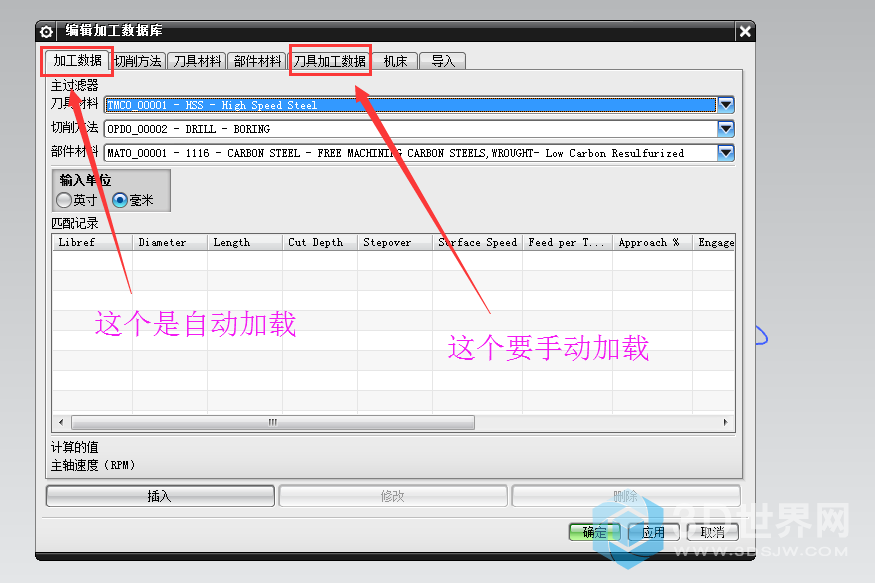Click the horizontal scrollbar thumb
Viewport: 875px width, 583px height.
[273, 422]
